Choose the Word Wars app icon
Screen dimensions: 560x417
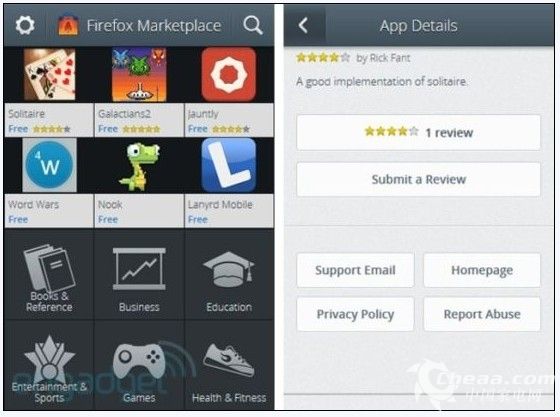point(49,165)
